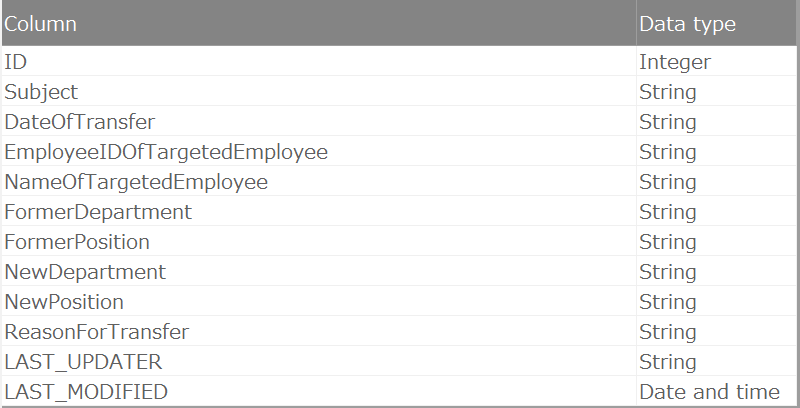Image resolution: width=800 pixels, height=408 pixels.
Task: Click the Data type header cell
Action: point(687,24)
